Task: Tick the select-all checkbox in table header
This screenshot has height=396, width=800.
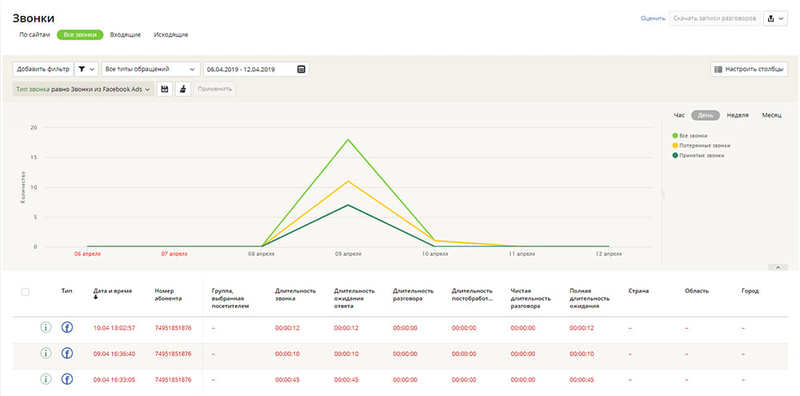Action: tap(25, 292)
